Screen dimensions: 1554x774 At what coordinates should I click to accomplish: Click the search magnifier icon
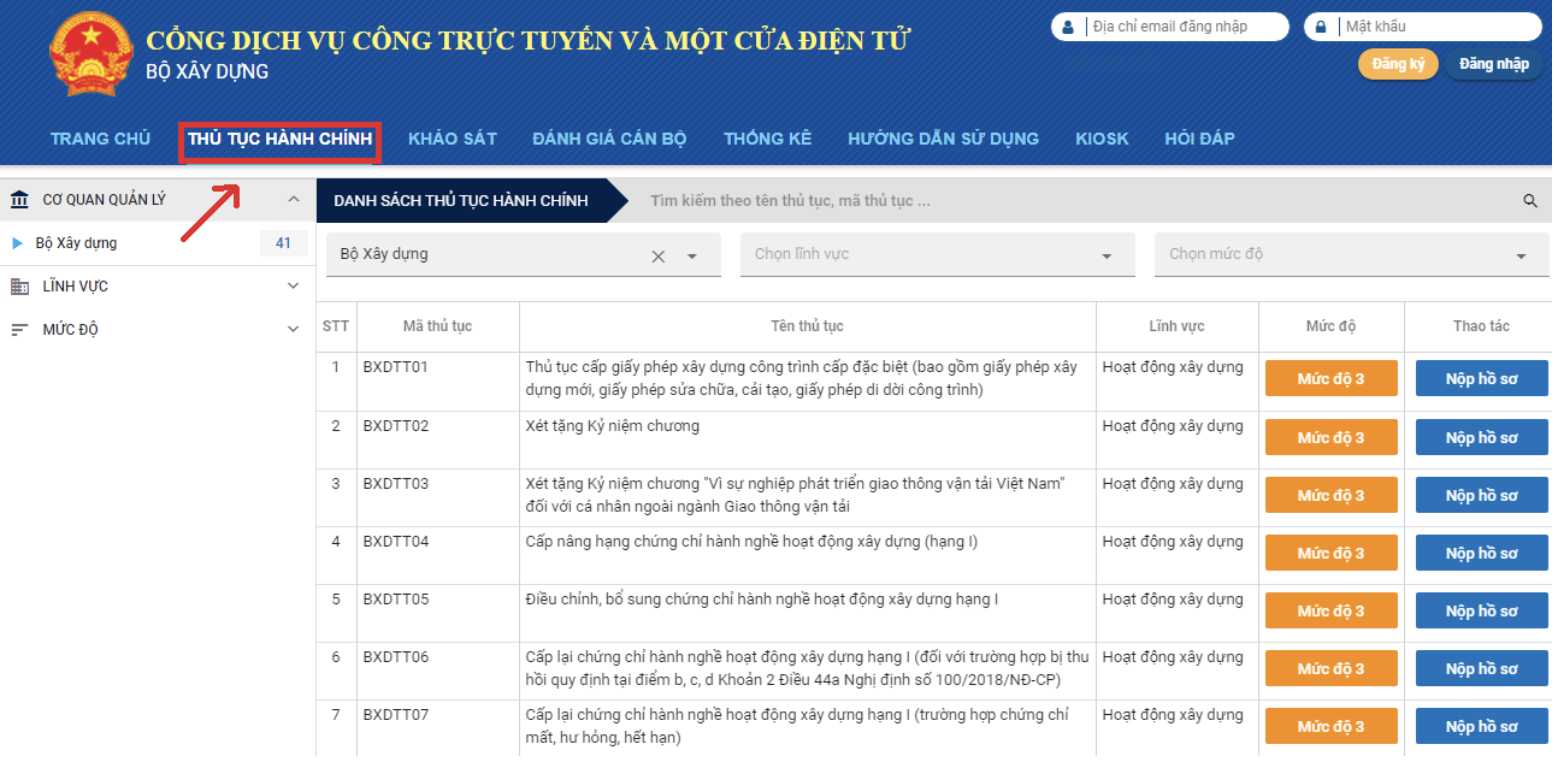point(1531,200)
